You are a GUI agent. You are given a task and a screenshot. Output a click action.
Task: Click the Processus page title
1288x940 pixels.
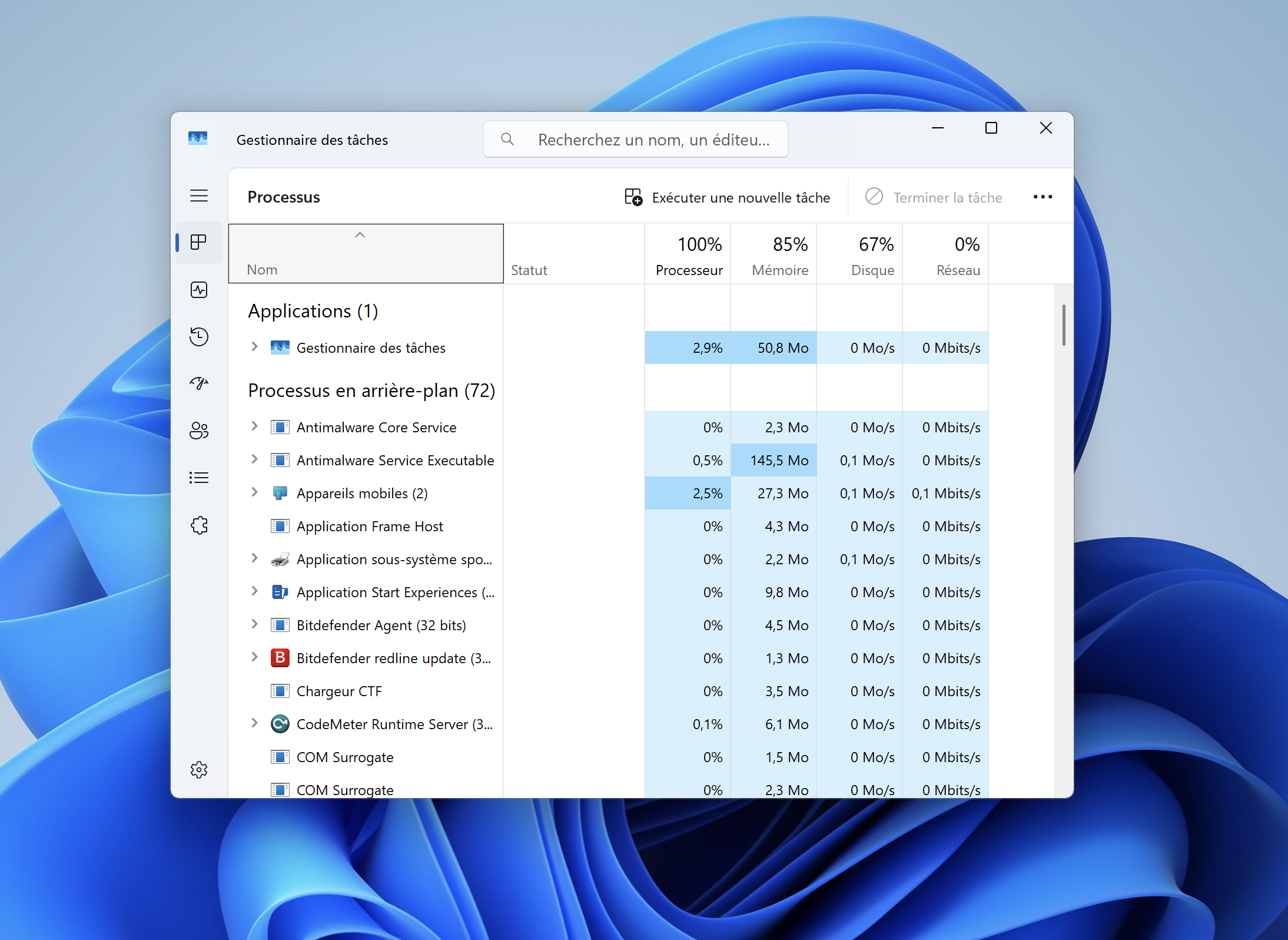click(284, 197)
